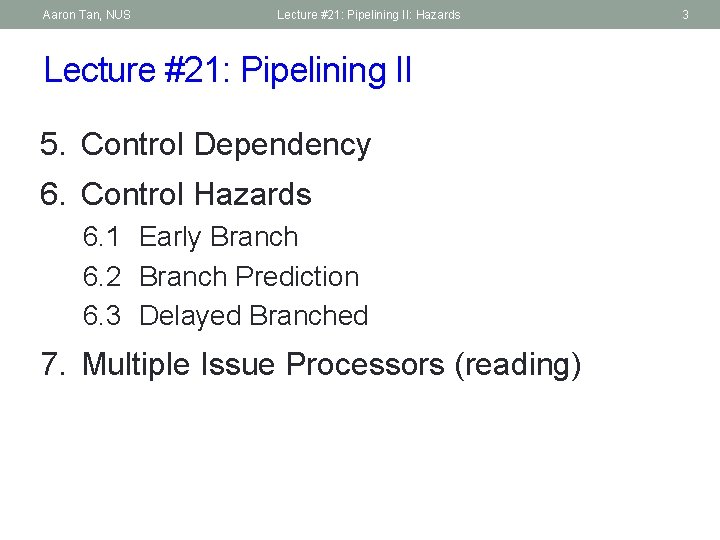
Task: Click the slide title 'Lecture #21: Pipelining II'
Action: 228,70
